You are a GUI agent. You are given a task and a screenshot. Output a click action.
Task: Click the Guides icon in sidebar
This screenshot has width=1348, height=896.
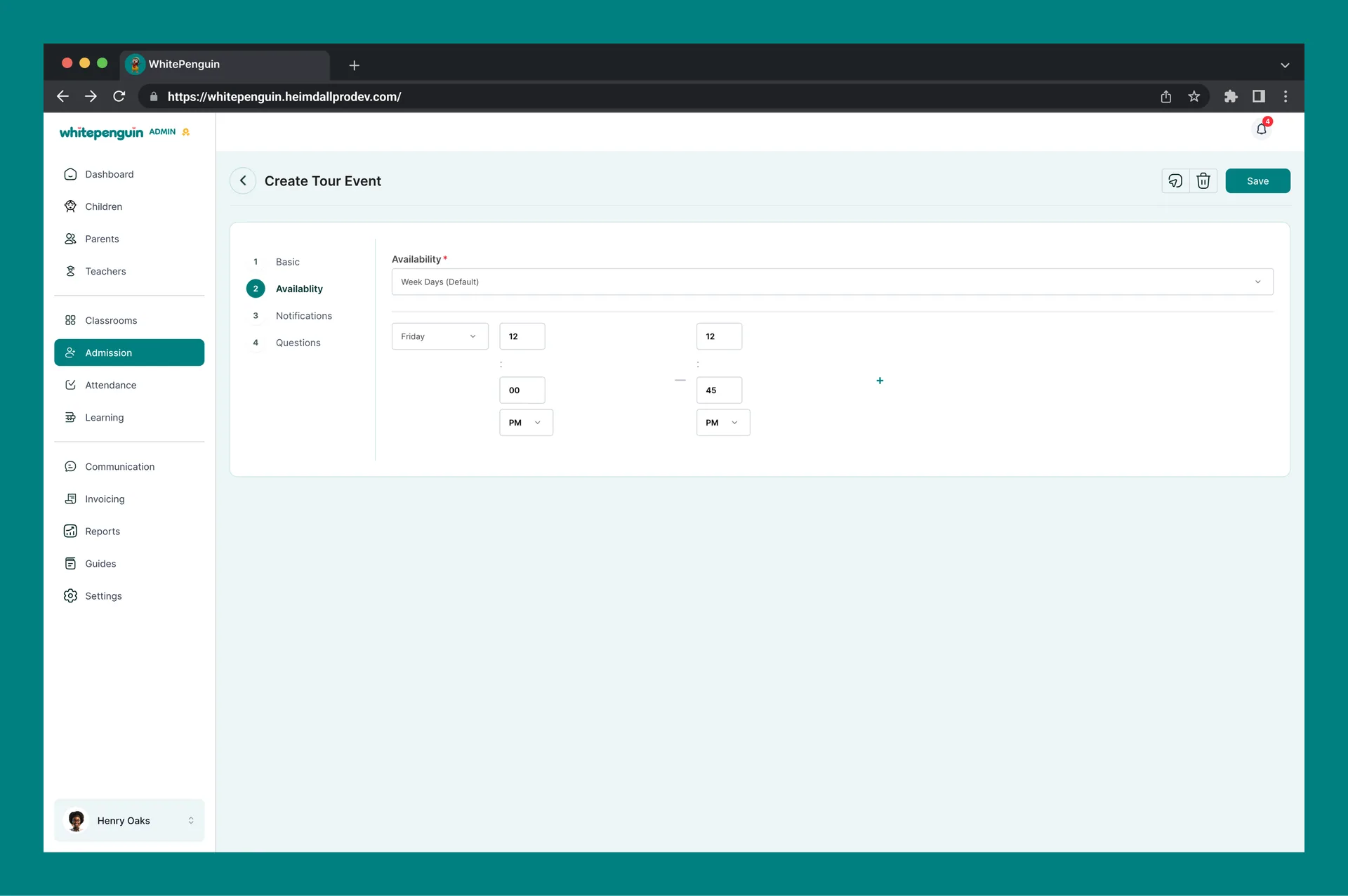pyautogui.click(x=70, y=563)
